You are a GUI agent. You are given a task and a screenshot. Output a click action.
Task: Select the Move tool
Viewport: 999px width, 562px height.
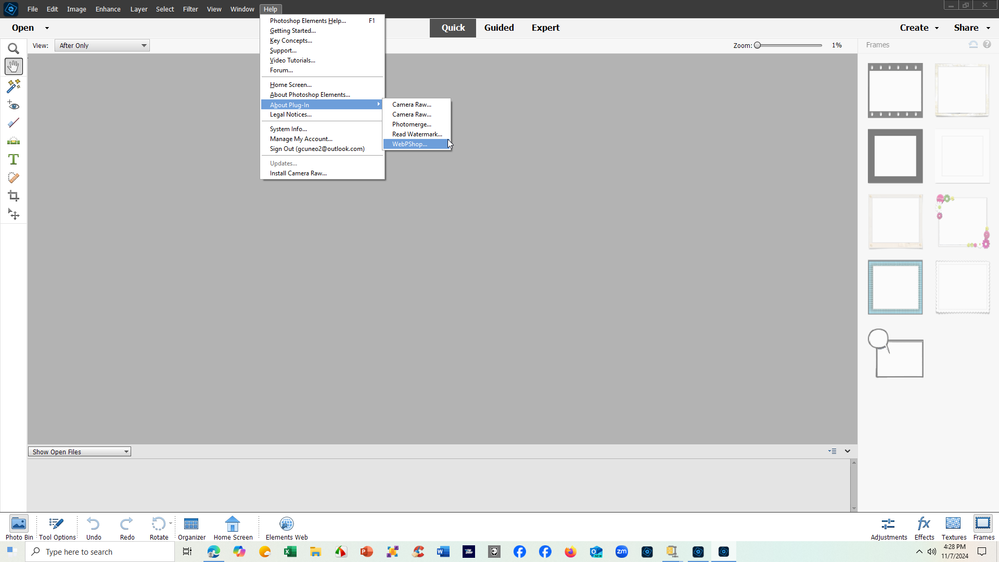13,215
